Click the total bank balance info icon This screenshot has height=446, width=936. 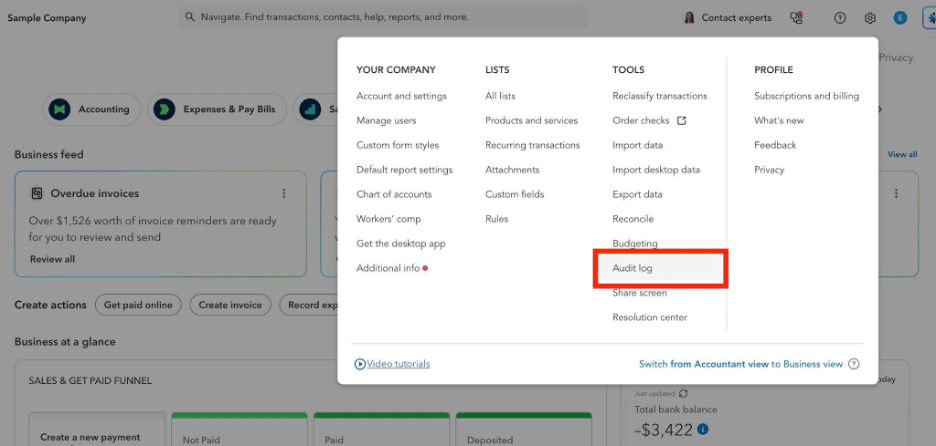tap(703, 429)
